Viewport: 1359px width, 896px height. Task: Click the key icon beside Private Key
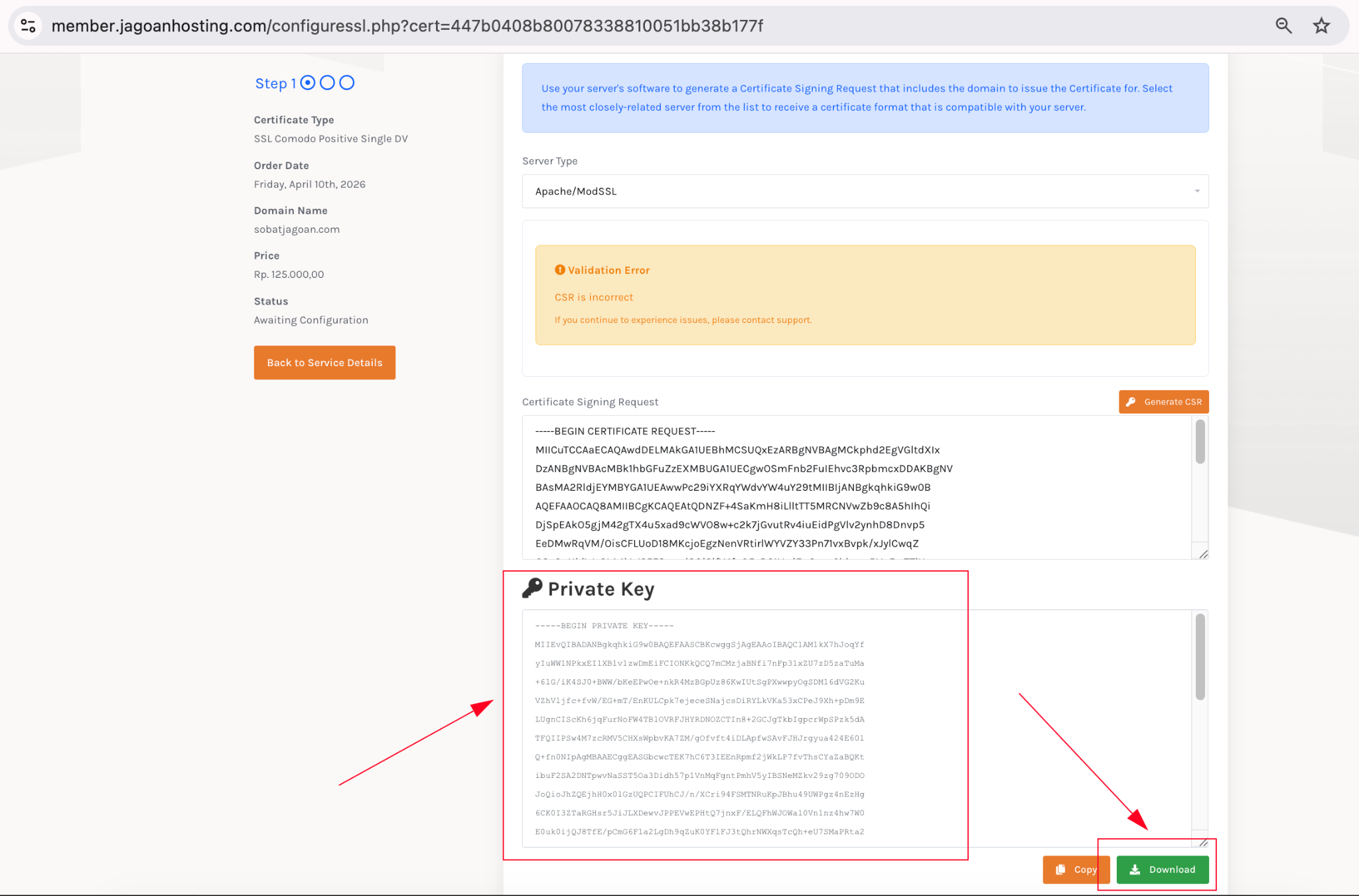click(x=532, y=588)
